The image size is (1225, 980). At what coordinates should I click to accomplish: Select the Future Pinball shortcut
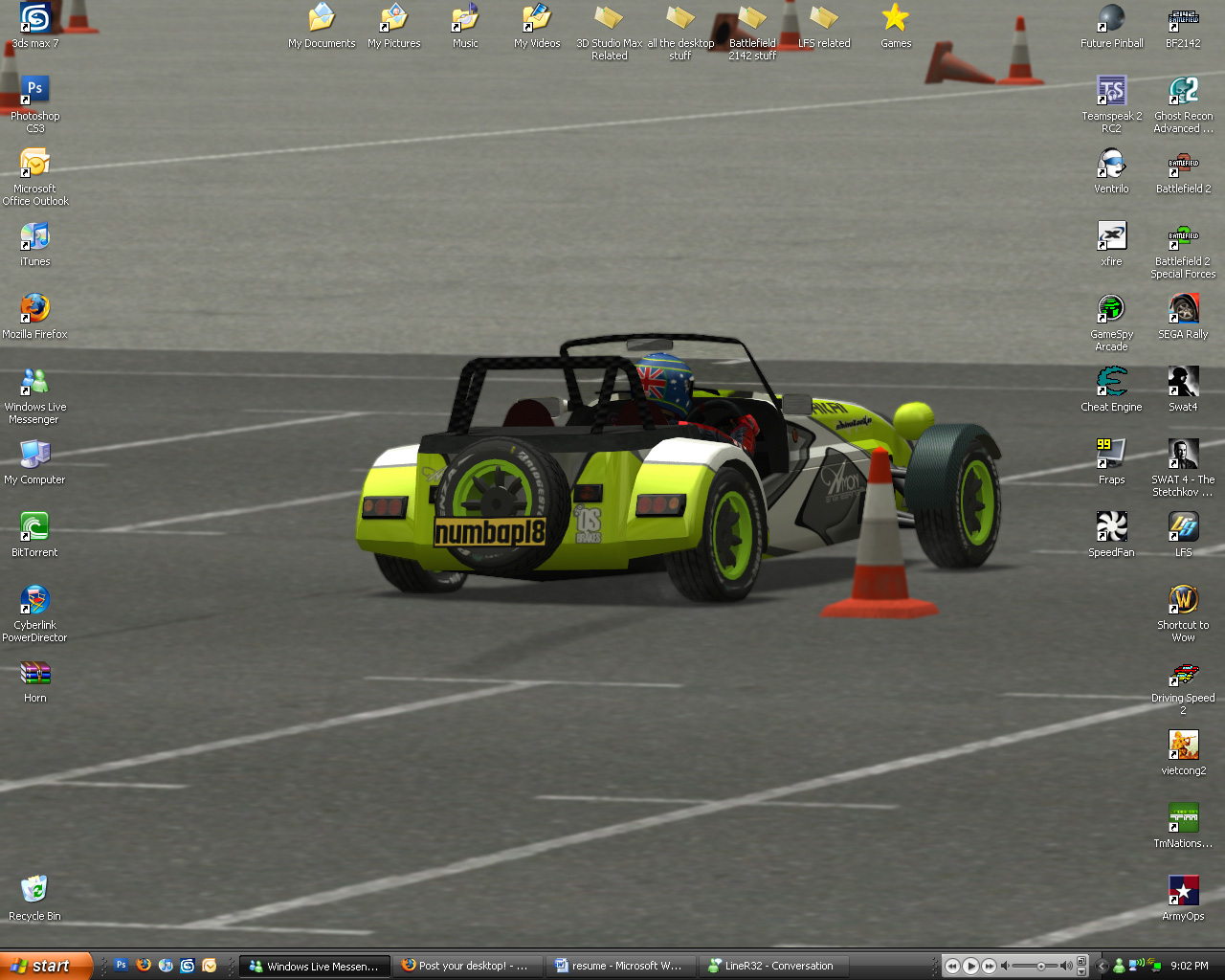[1112, 26]
